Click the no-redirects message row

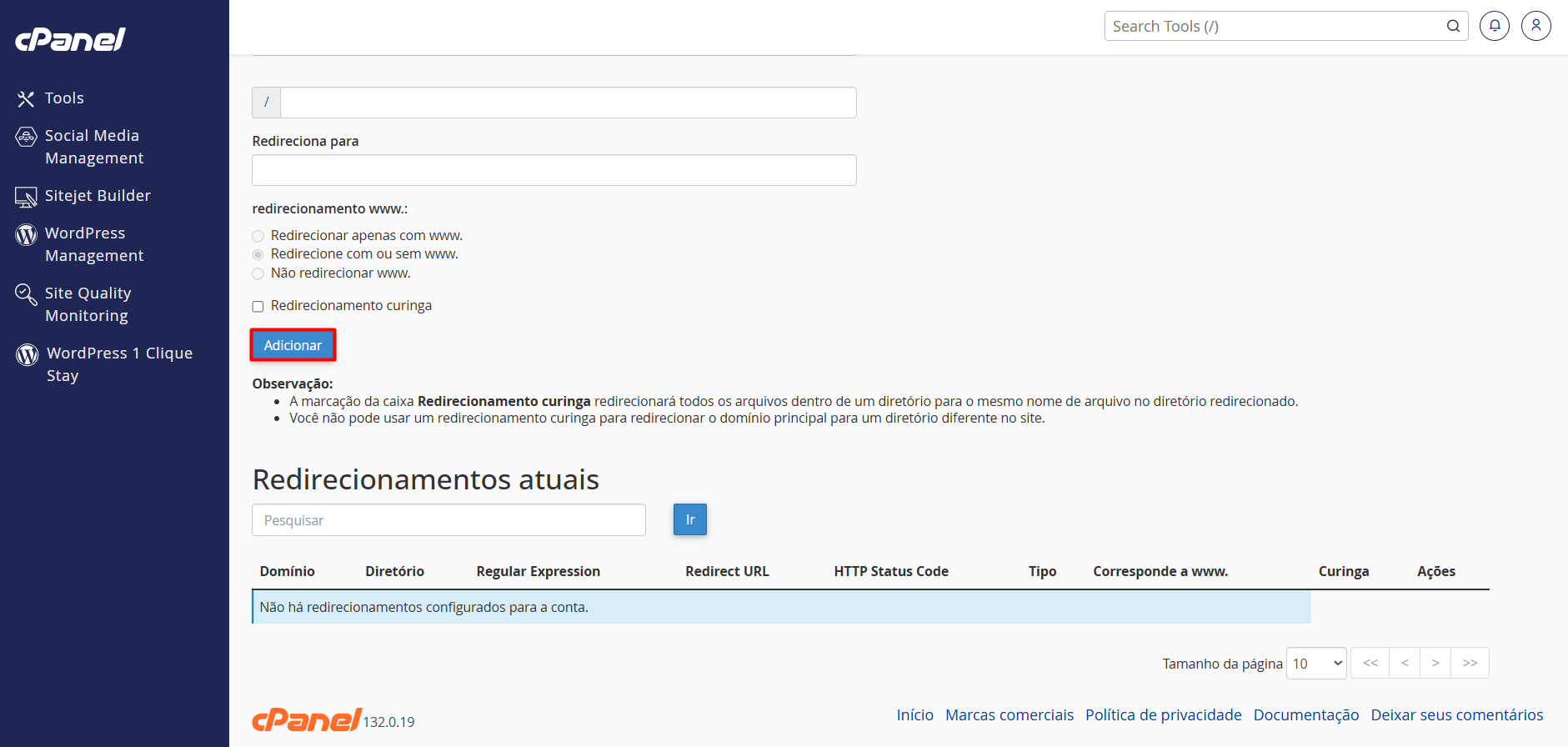(x=781, y=607)
